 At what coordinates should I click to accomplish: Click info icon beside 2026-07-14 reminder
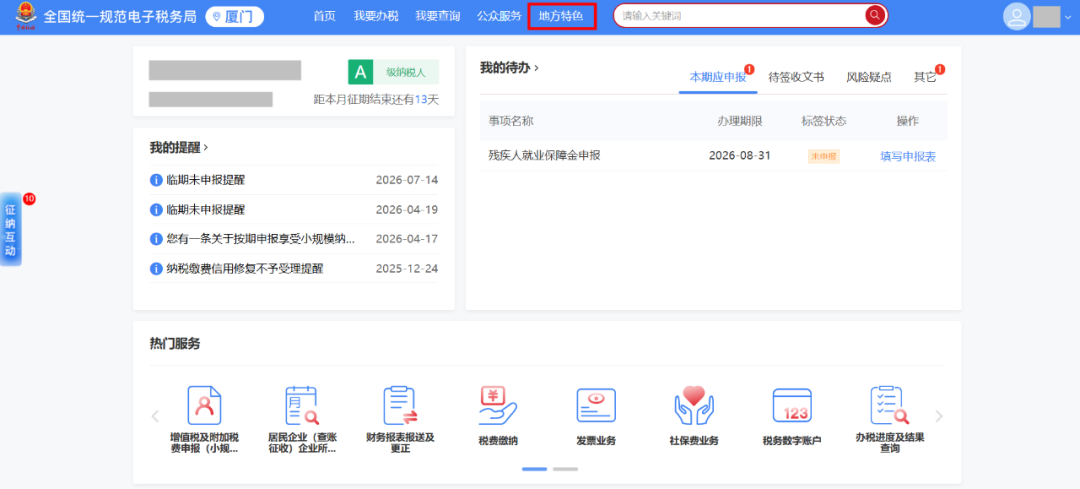click(x=156, y=180)
